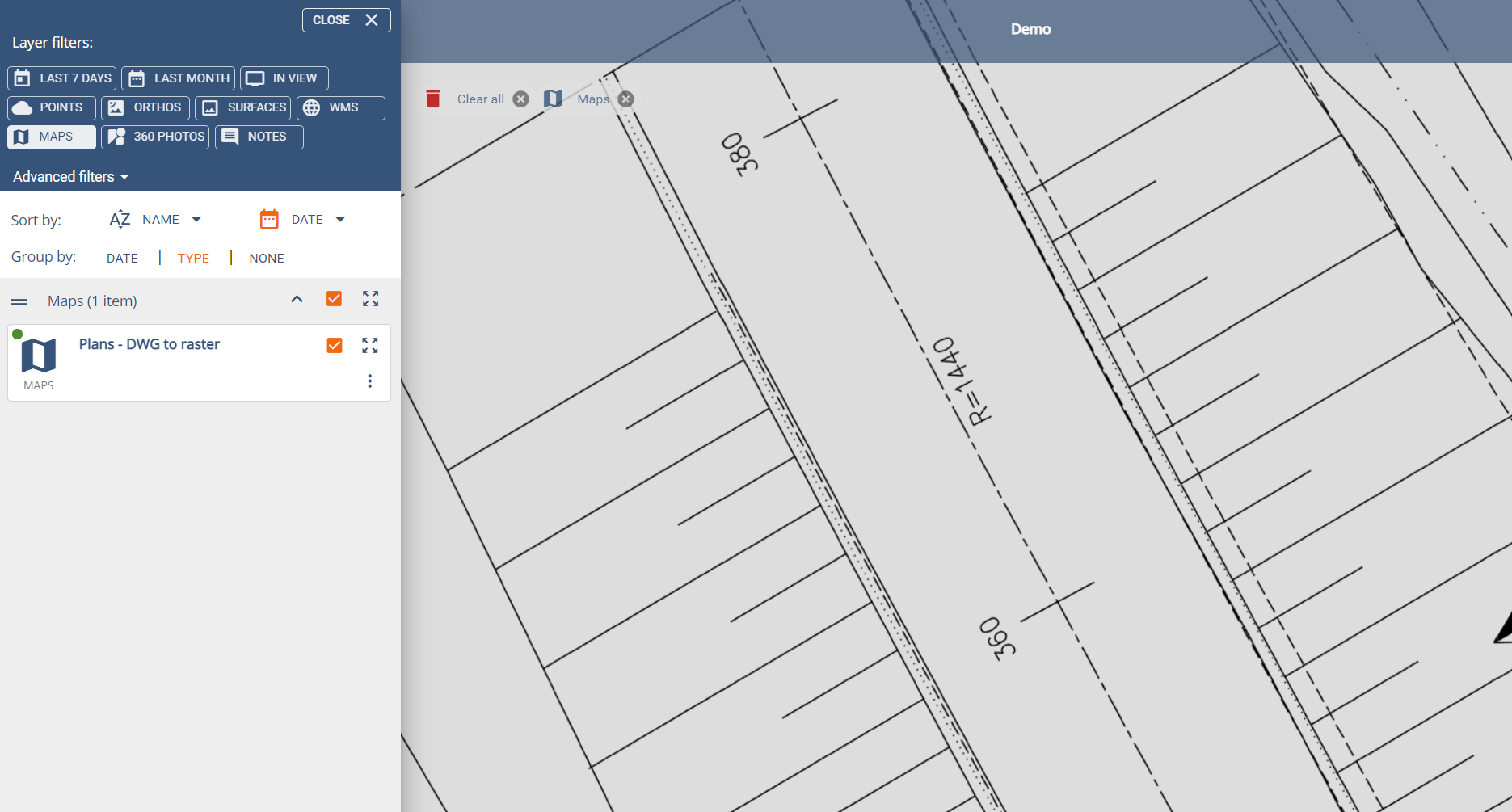The height and width of the screenshot is (812, 1512).
Task: Click the red trash clear icon
Action: [433, 99]
